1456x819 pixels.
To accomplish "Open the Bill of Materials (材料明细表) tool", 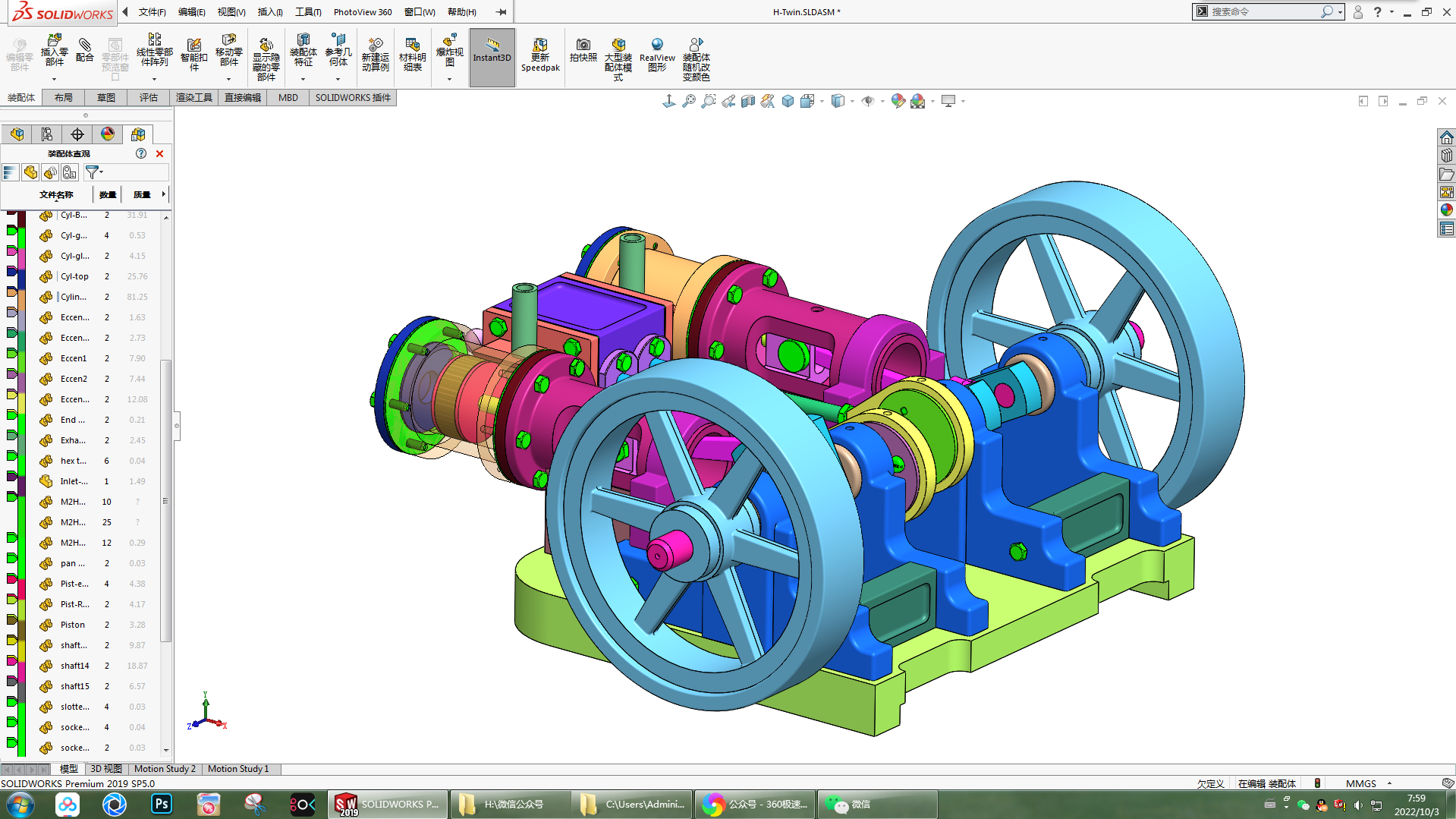I will (412, 55).
